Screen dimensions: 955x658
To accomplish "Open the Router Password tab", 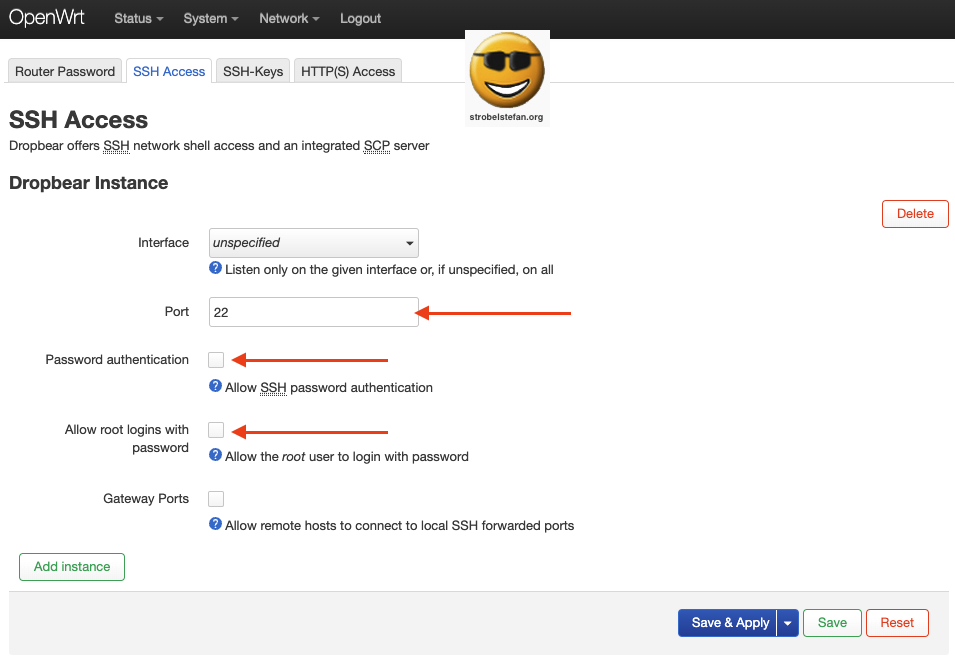I will coord(64,71).
